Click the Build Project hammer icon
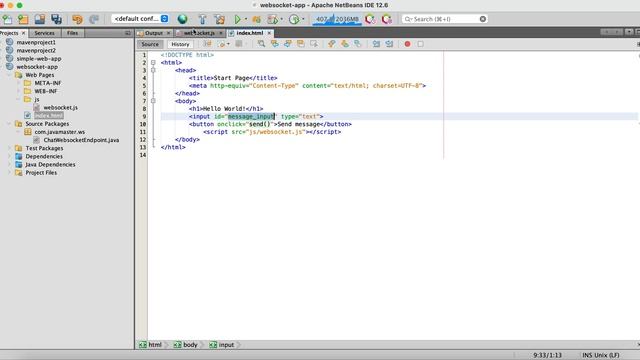The width and height of the screenshot is (640, 360). 202,19
